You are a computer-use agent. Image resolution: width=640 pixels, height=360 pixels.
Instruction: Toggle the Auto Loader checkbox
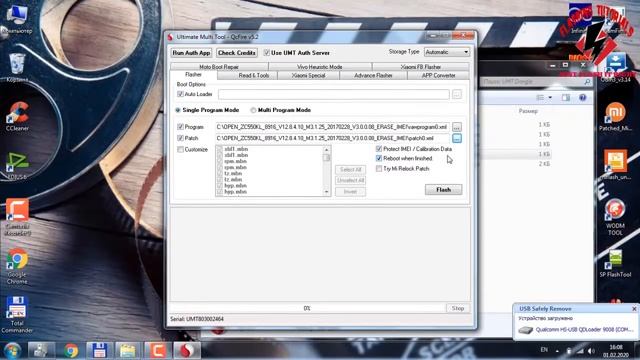pyautogui.click(x=180, y=94)
